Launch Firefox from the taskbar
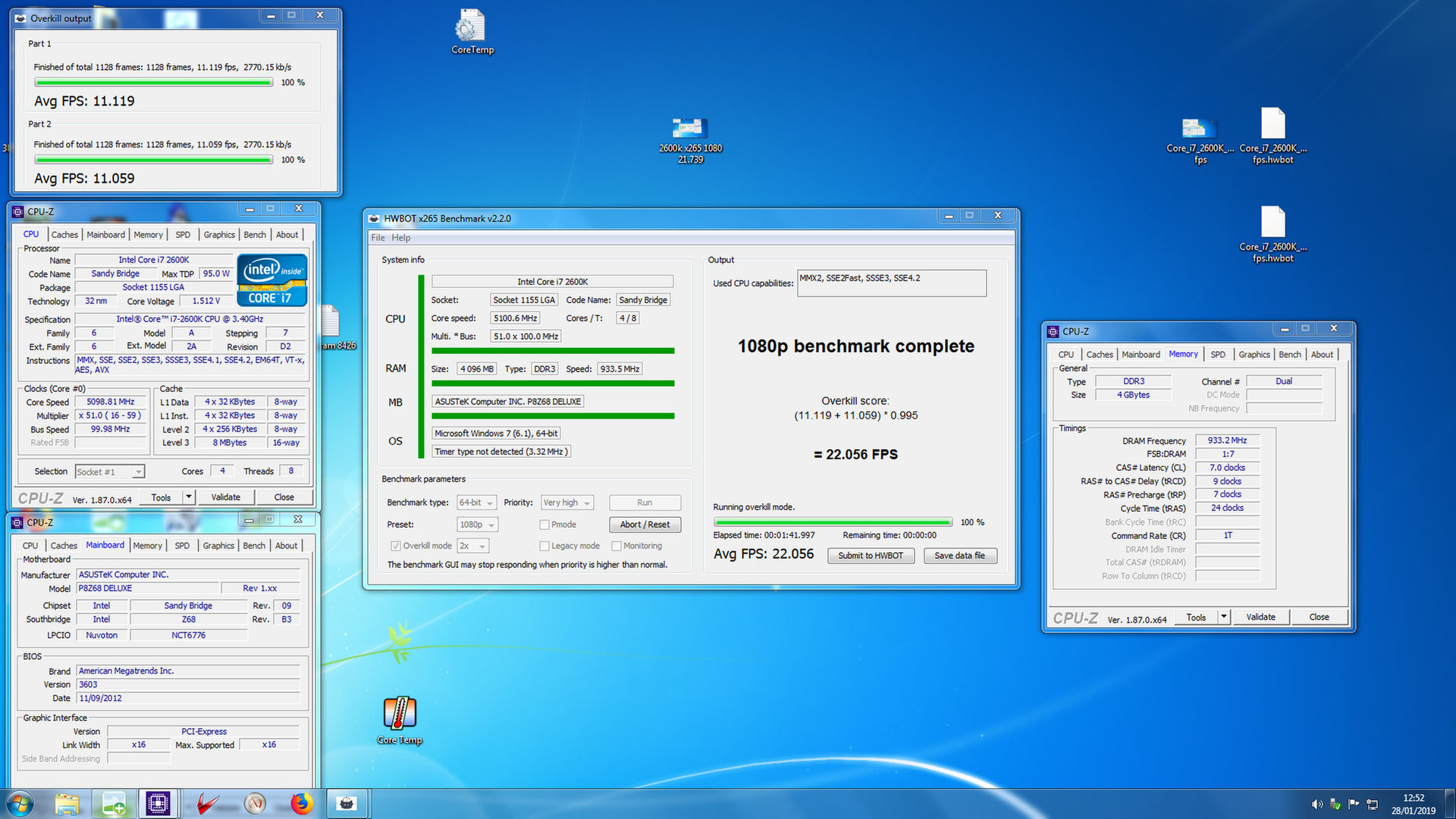 coord(302,804)
